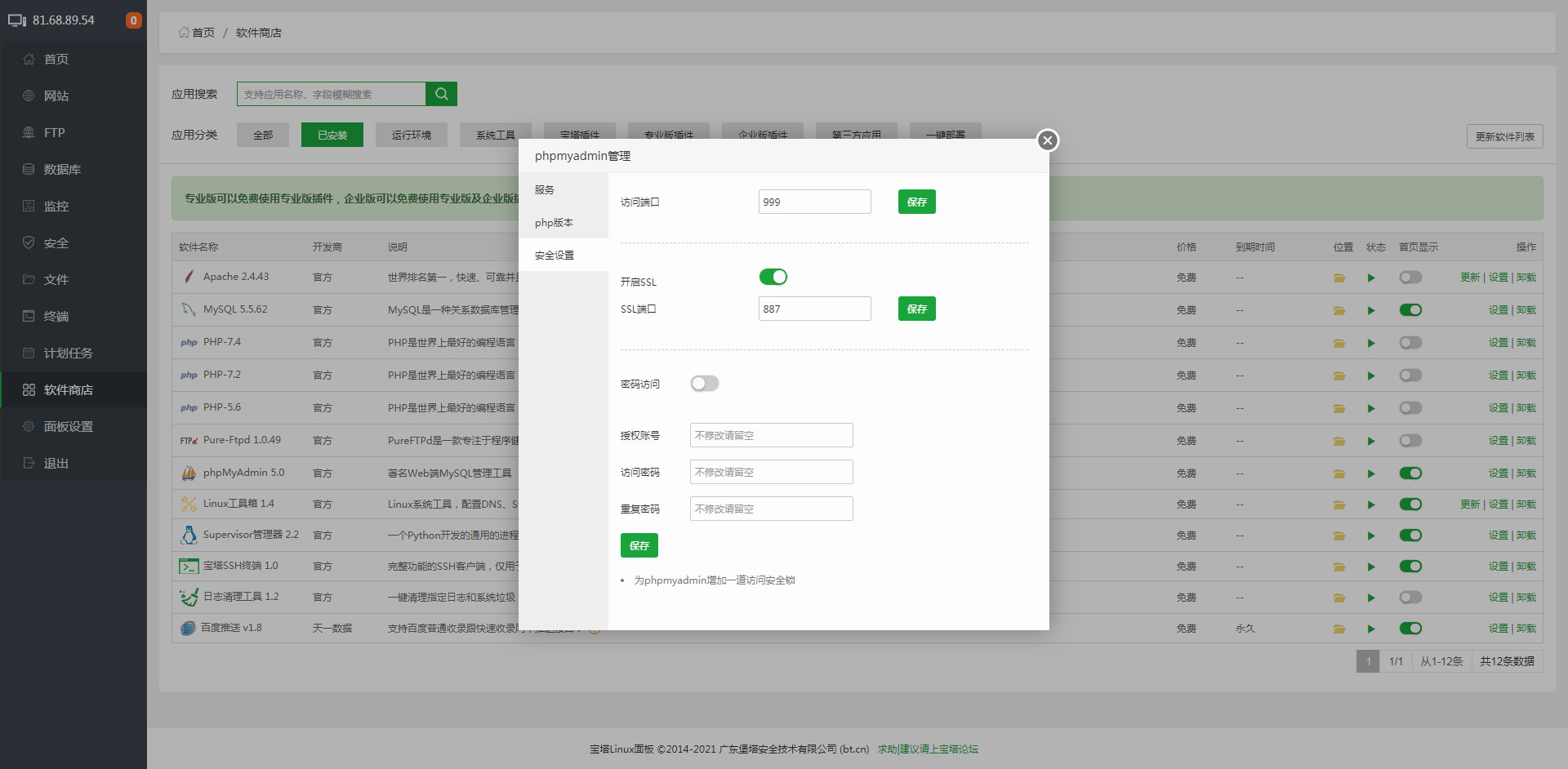Filter apps by 运行环境 category
Screen dimensions: 1568x769
(x=412, y=135)
